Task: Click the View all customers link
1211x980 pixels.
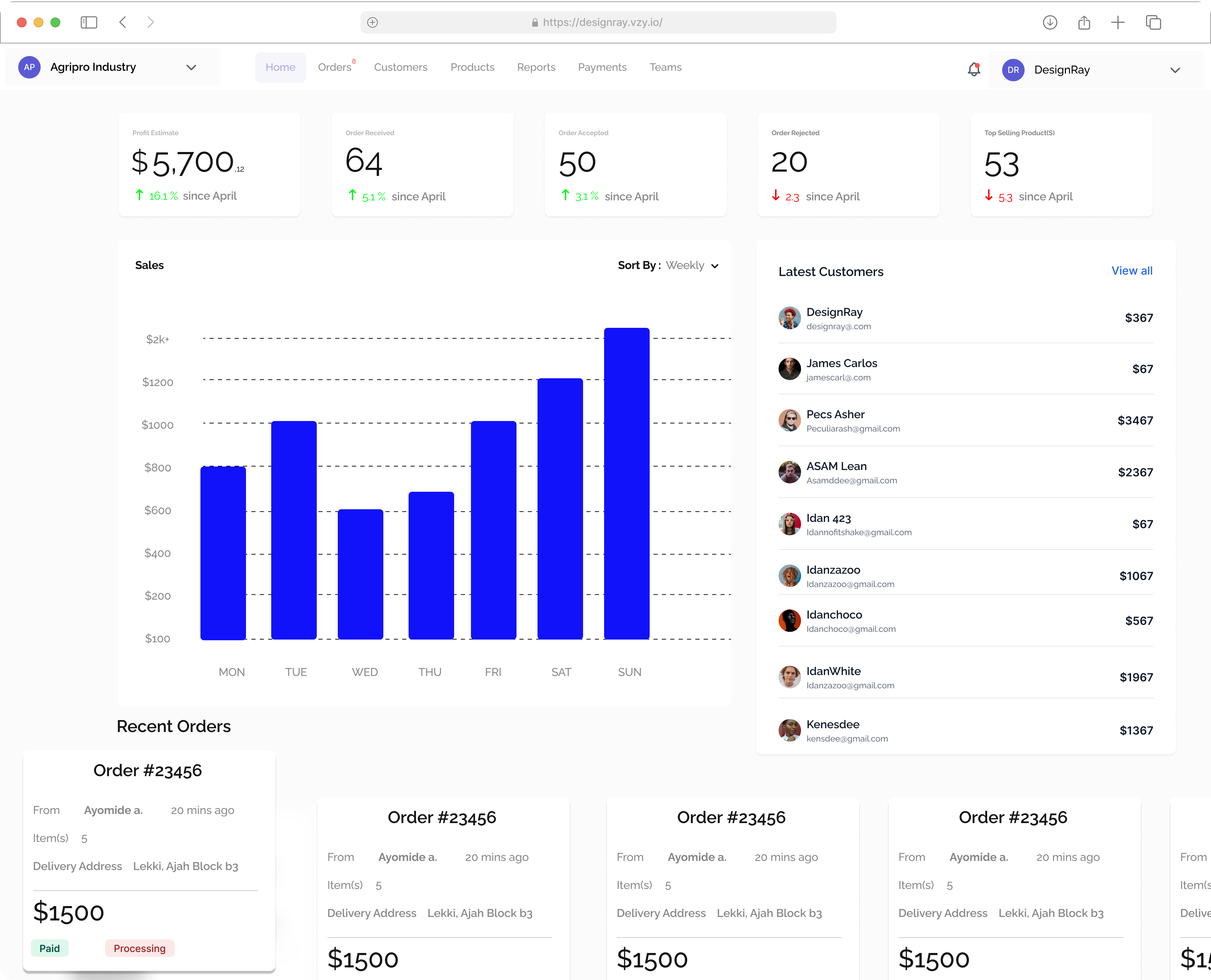Action: [x=1132, y=271]
